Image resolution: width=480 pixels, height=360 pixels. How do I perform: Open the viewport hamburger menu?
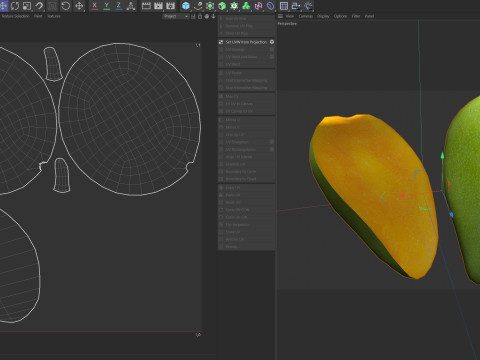[x=280, y=16]
